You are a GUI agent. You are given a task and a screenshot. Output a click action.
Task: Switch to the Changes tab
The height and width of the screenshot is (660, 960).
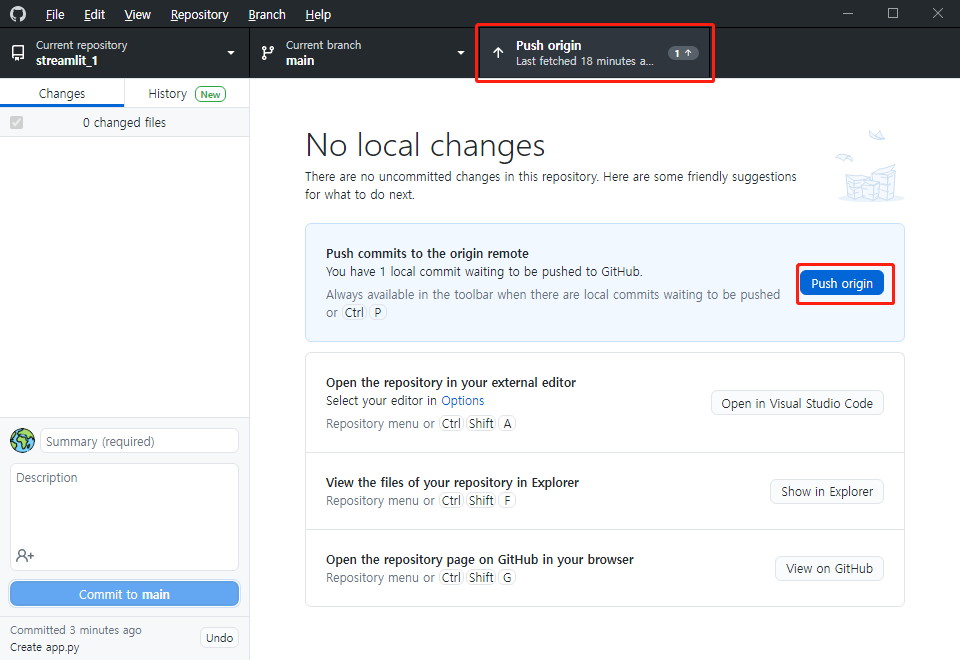coord(62,94)
